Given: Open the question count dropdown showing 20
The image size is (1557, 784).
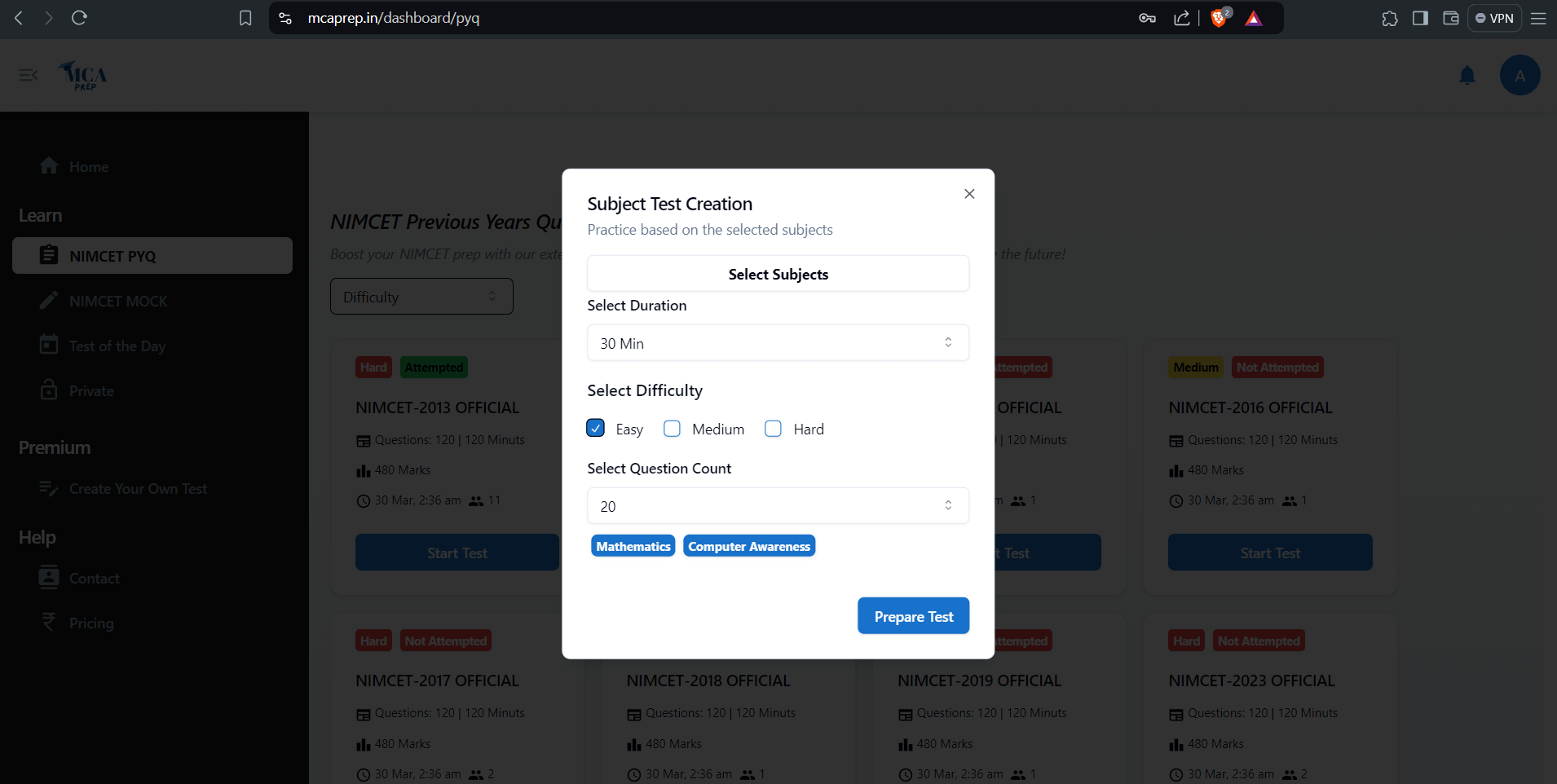Looking at the screenshot, I should coord(778,506).
